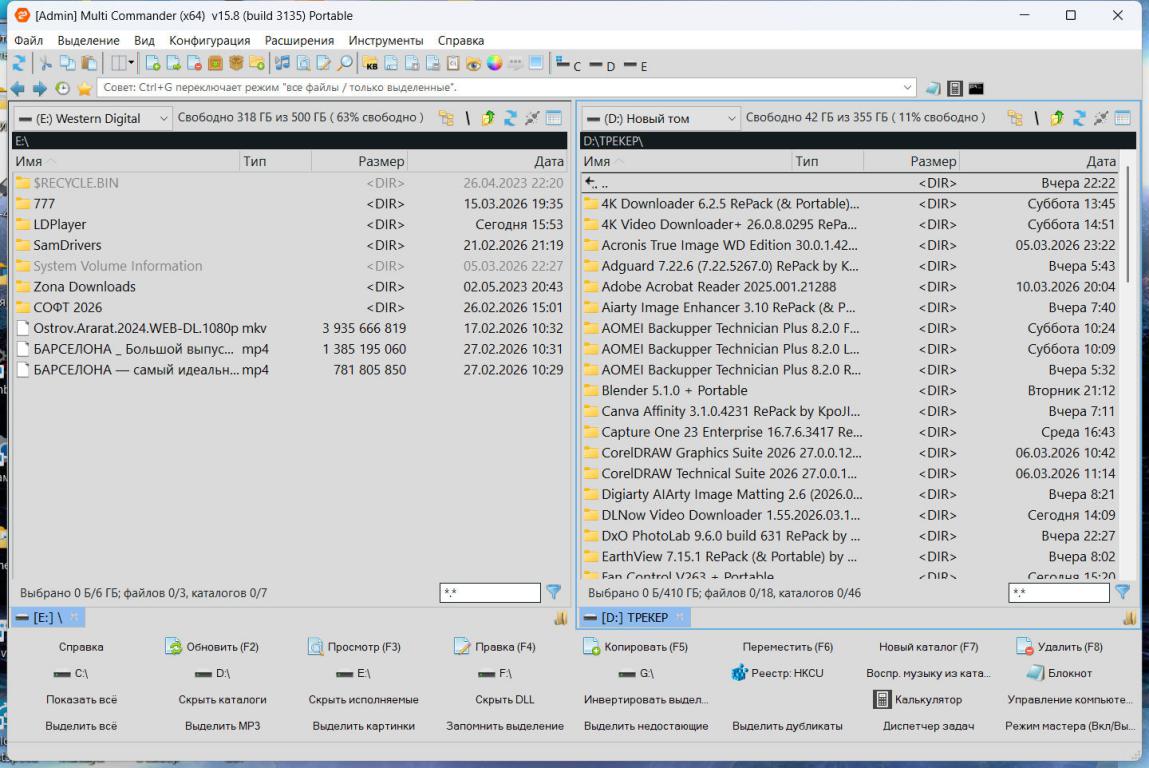Image resolution: width=1149 pixels, height=768 pixels.
Task: Expand the (D:) Новый том drive dropdown
Action: [732, 119]
